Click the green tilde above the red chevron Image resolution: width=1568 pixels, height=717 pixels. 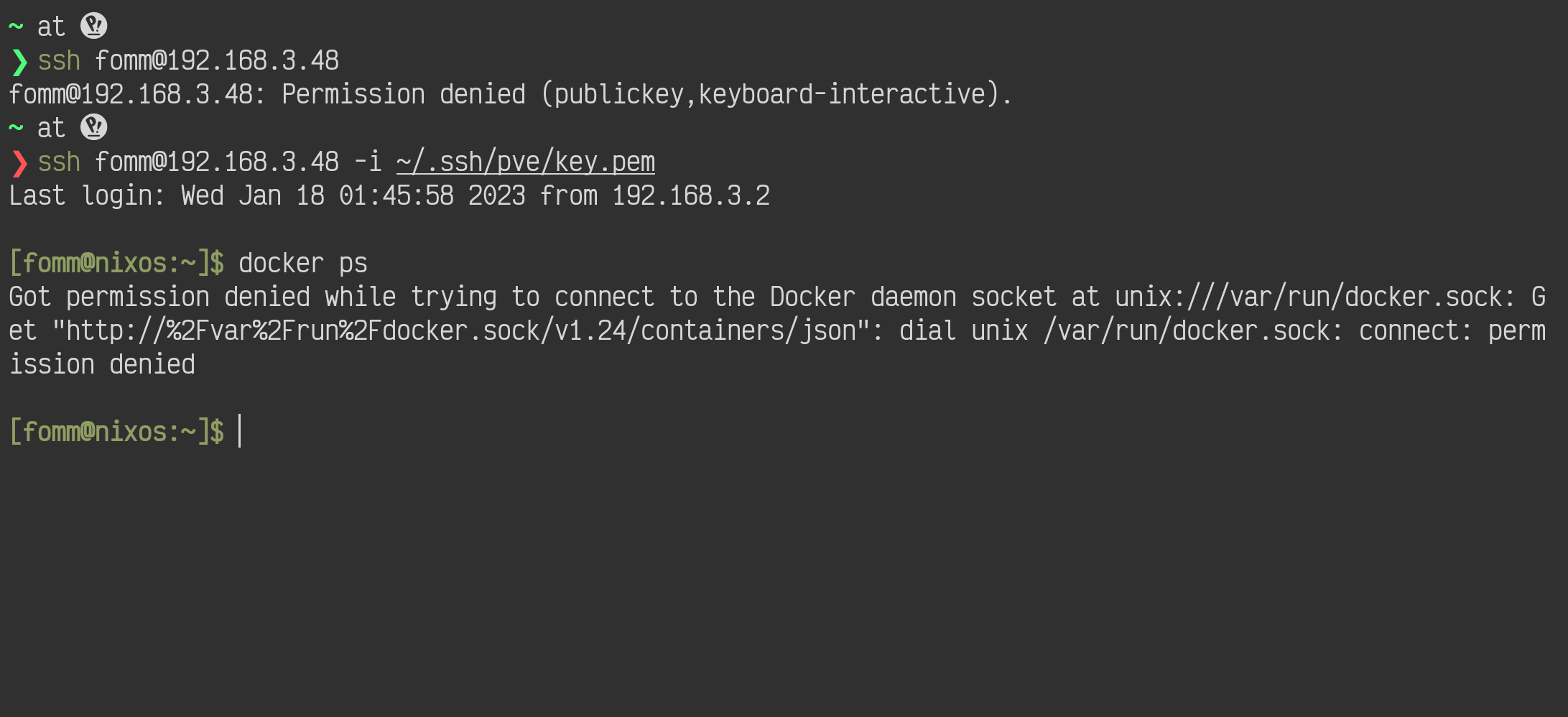(16, 127)
